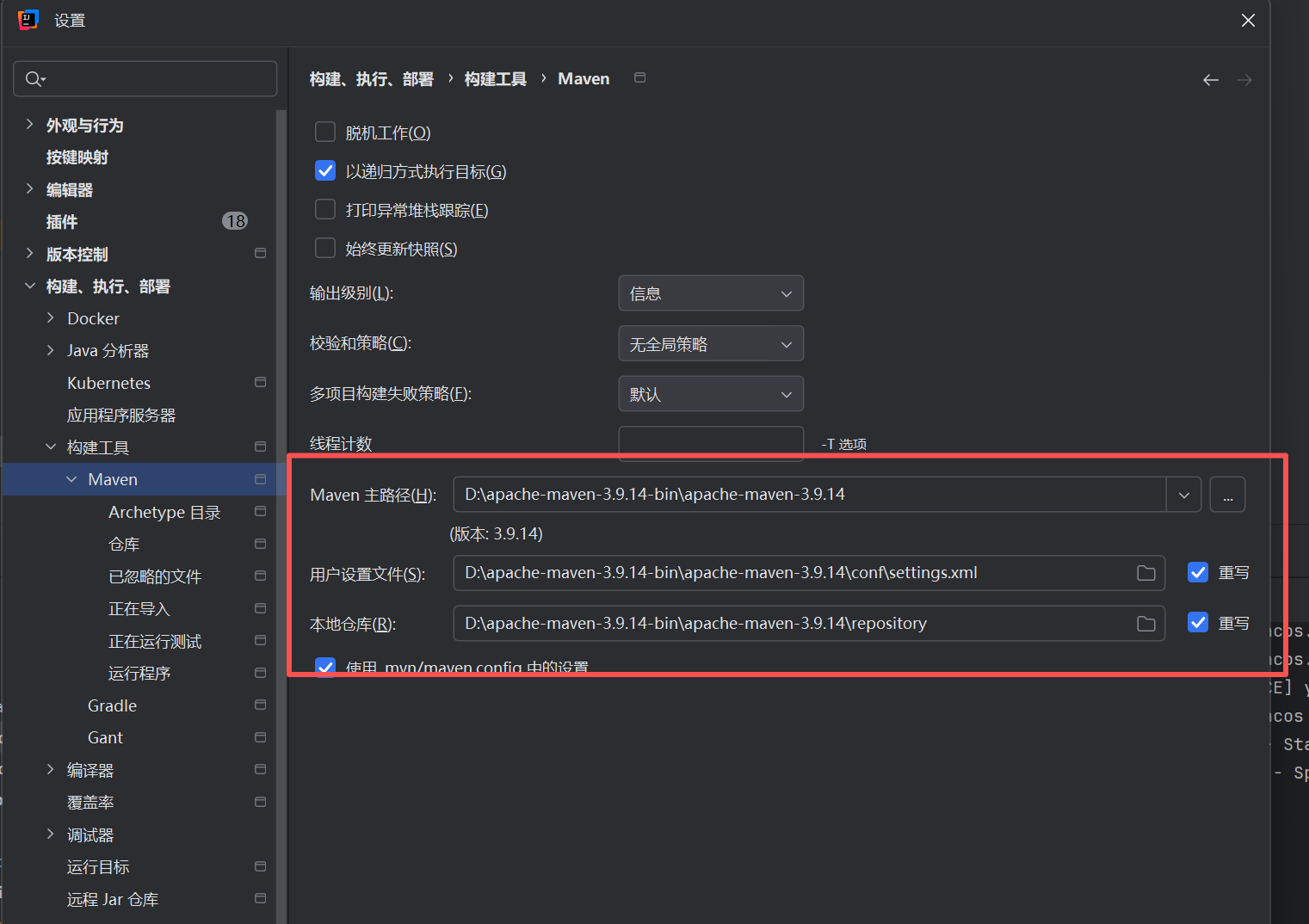
Task: Click project icon next to Gant
Action: pos(260,737)
